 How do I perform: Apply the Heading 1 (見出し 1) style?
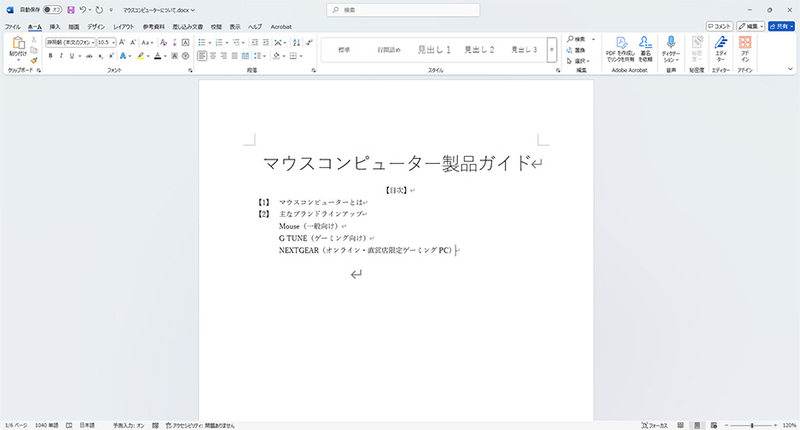434,49
